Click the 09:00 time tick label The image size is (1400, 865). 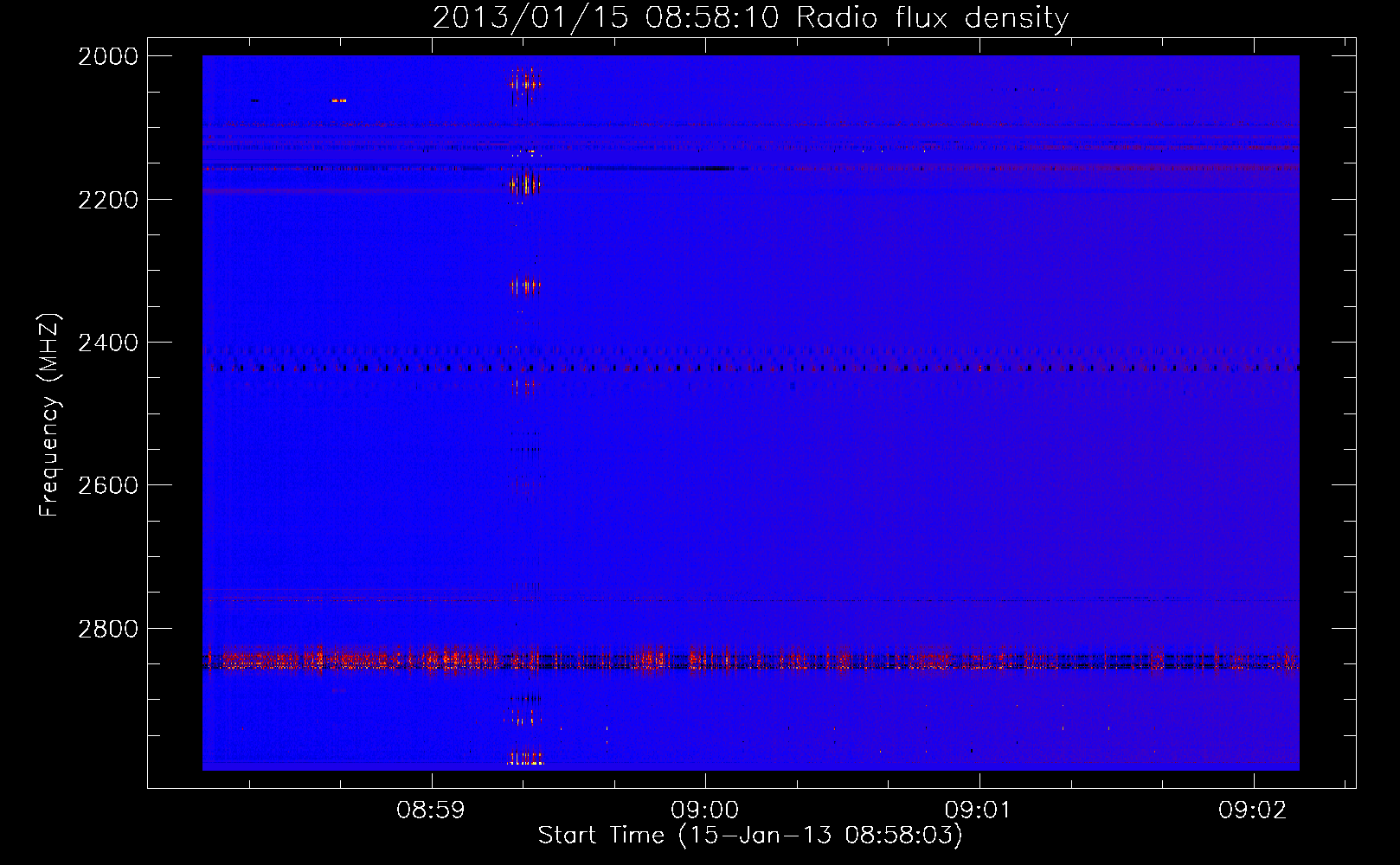coord(705,811)
